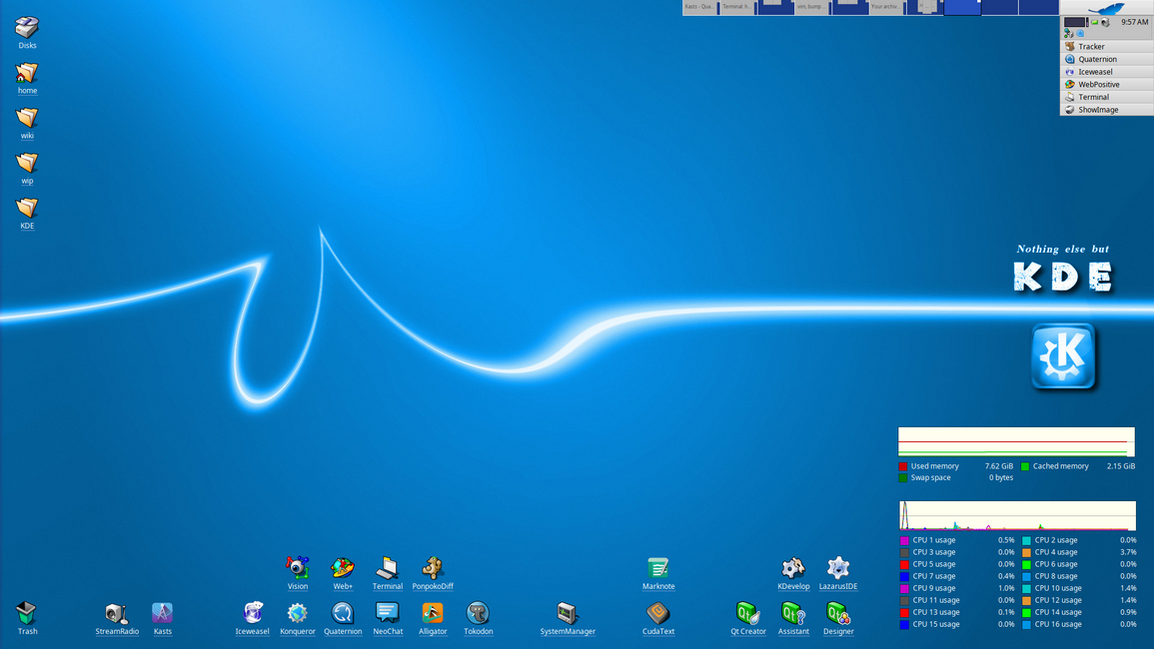Screen dimensions: 1154x649
Task: Click the CPU 4 usage color swatch
Action: [x=1026, y=552]
